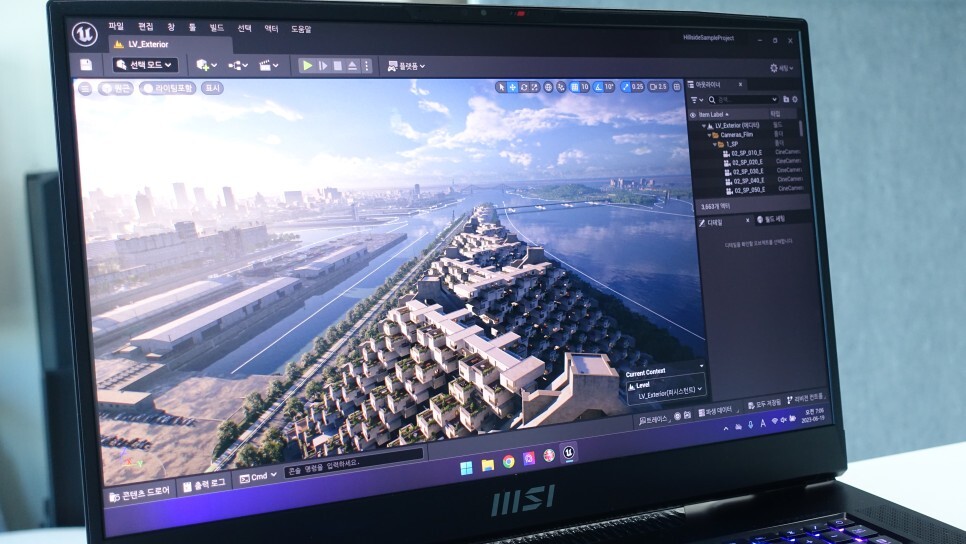This screenshot has width=966, height=544.
Task: Open the 빌드 menu
Action: pos(217,28)
